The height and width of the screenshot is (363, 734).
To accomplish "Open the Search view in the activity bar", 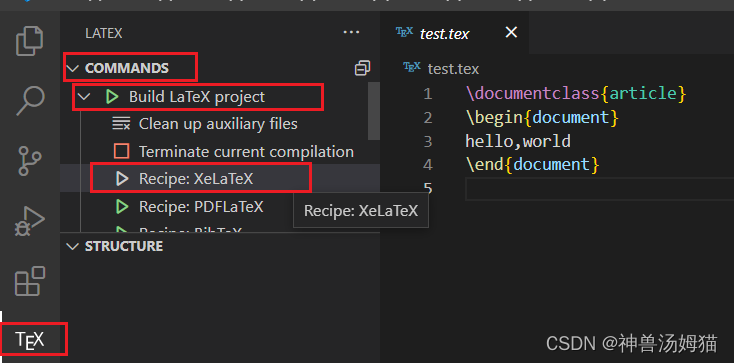I will coord(30,101).
